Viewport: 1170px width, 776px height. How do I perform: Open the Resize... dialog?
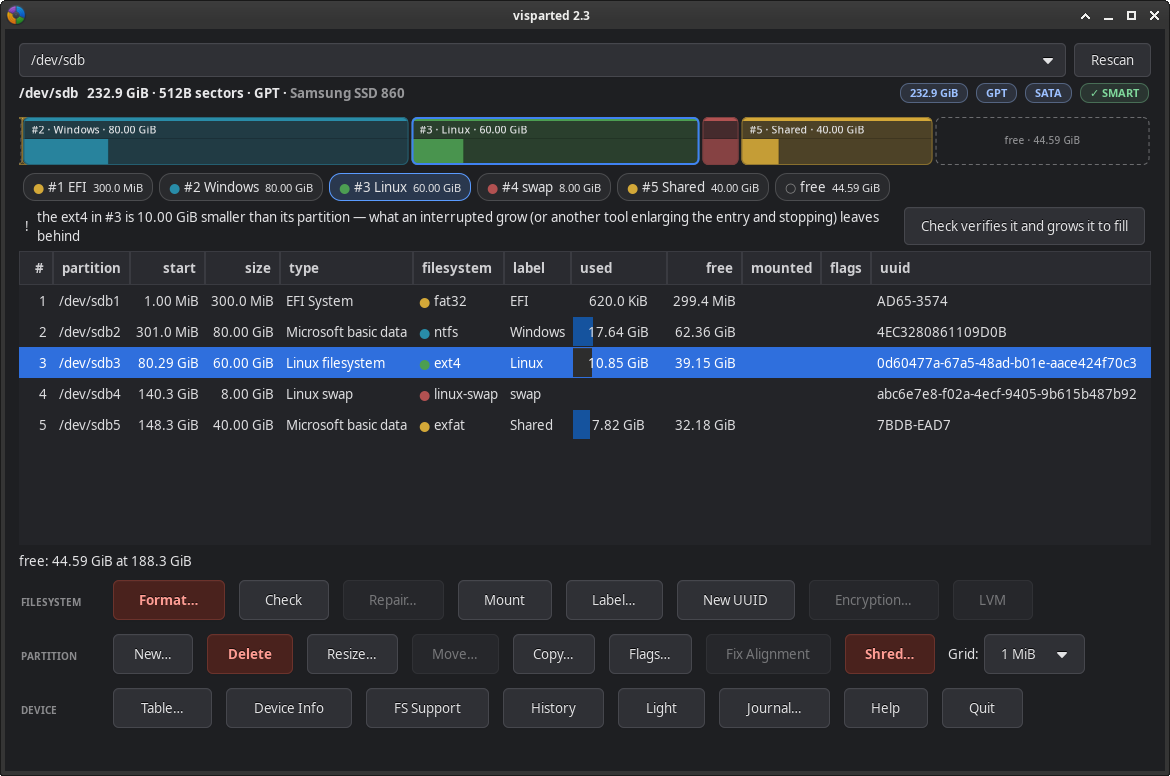coord(352,654)
